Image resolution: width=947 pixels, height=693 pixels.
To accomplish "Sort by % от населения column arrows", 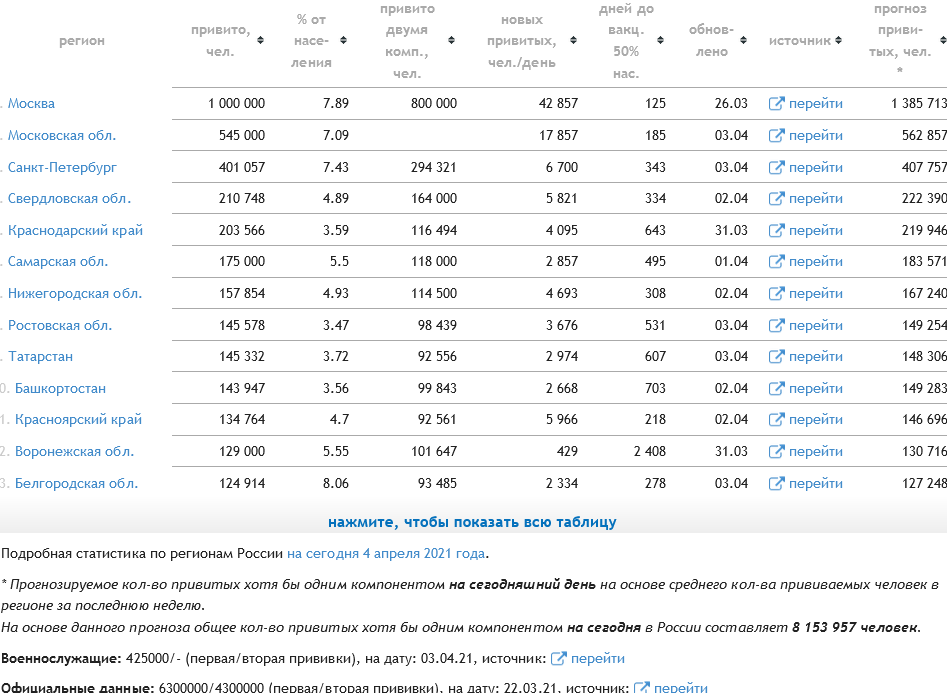I will pyautogui.click(x=343, y=40).
